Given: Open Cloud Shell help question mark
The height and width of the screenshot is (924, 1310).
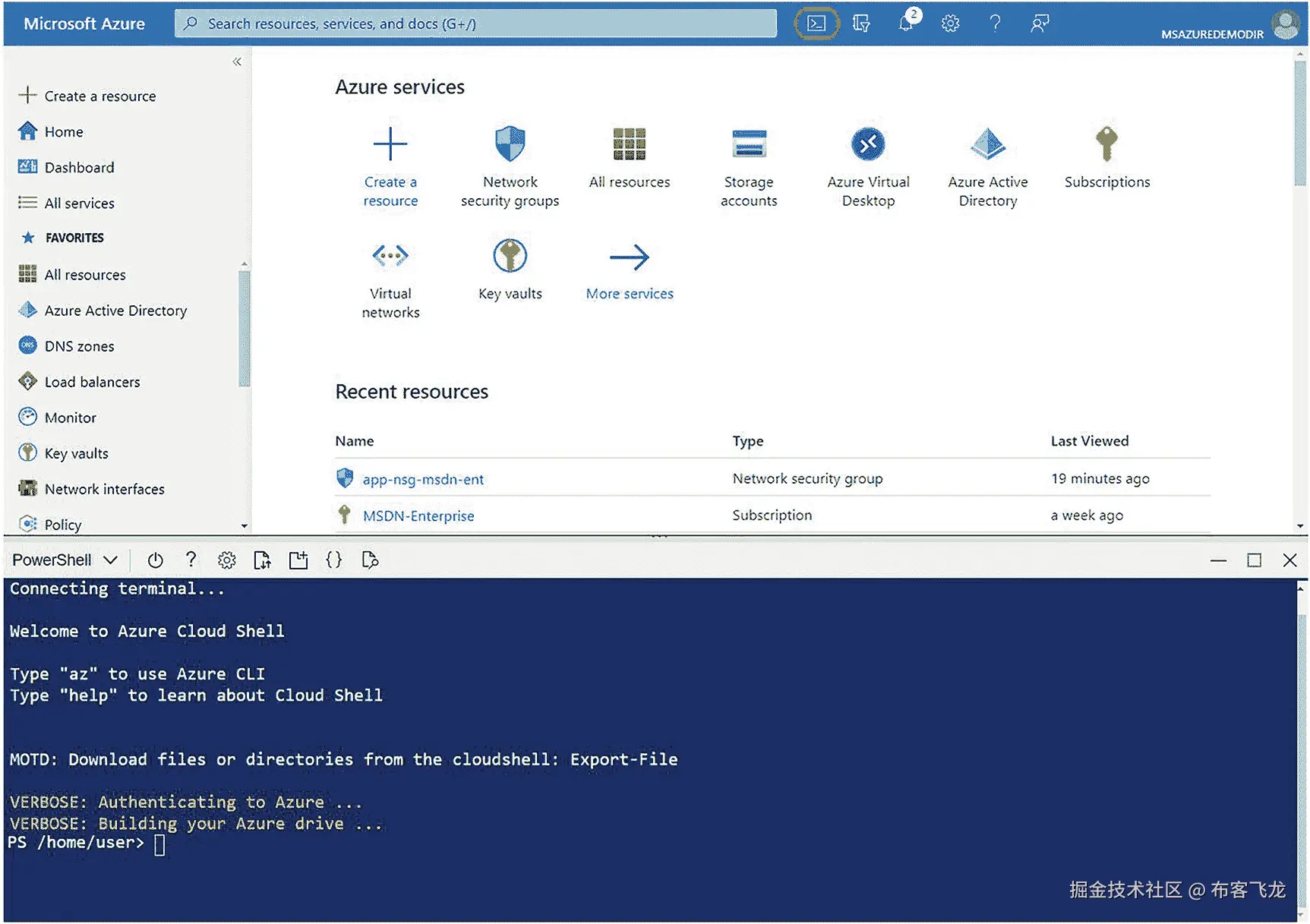Looking at the screenshot, I should point(191,560).
